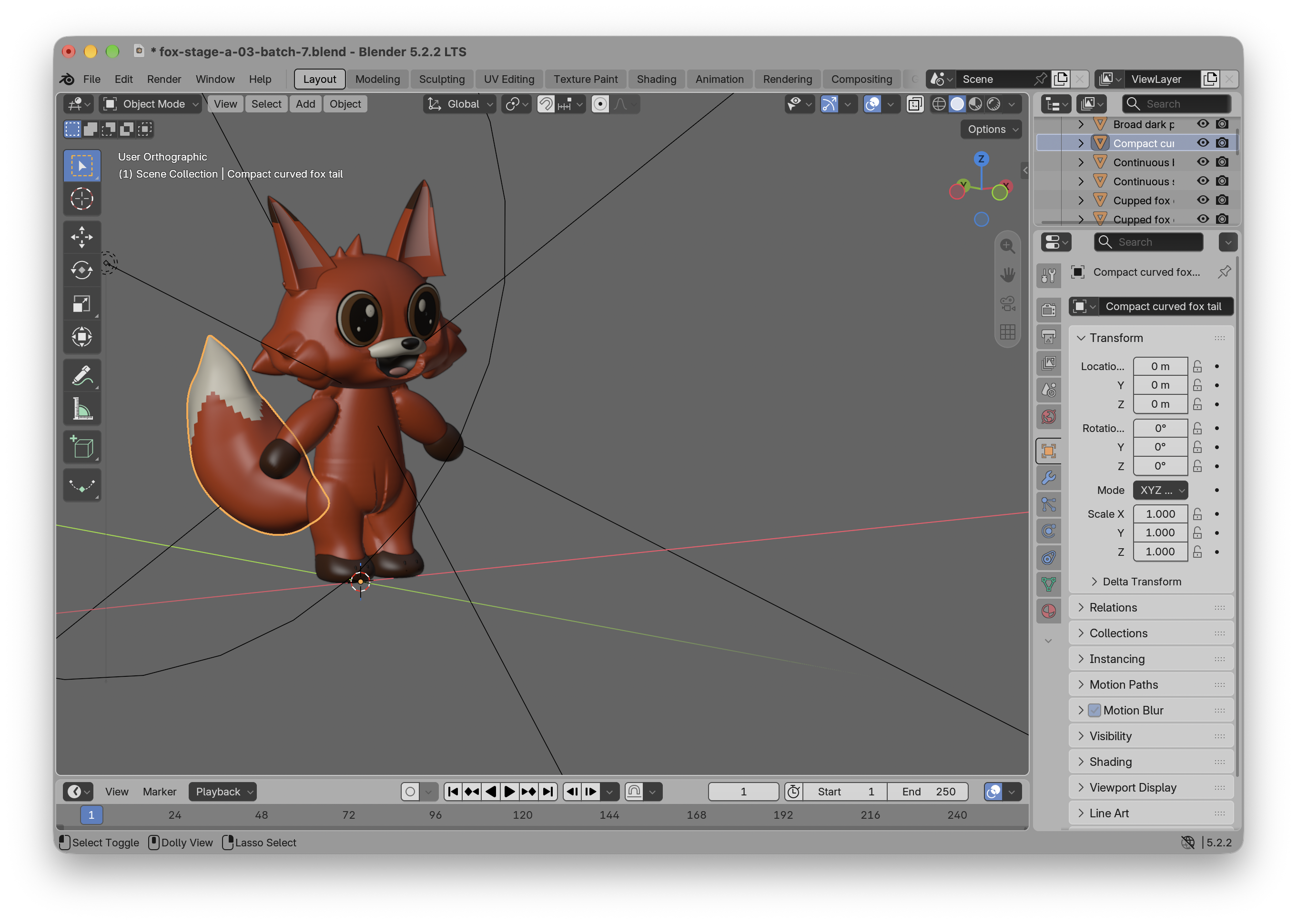
Task: Click Scale X value field
Action: coord(1160,514)
